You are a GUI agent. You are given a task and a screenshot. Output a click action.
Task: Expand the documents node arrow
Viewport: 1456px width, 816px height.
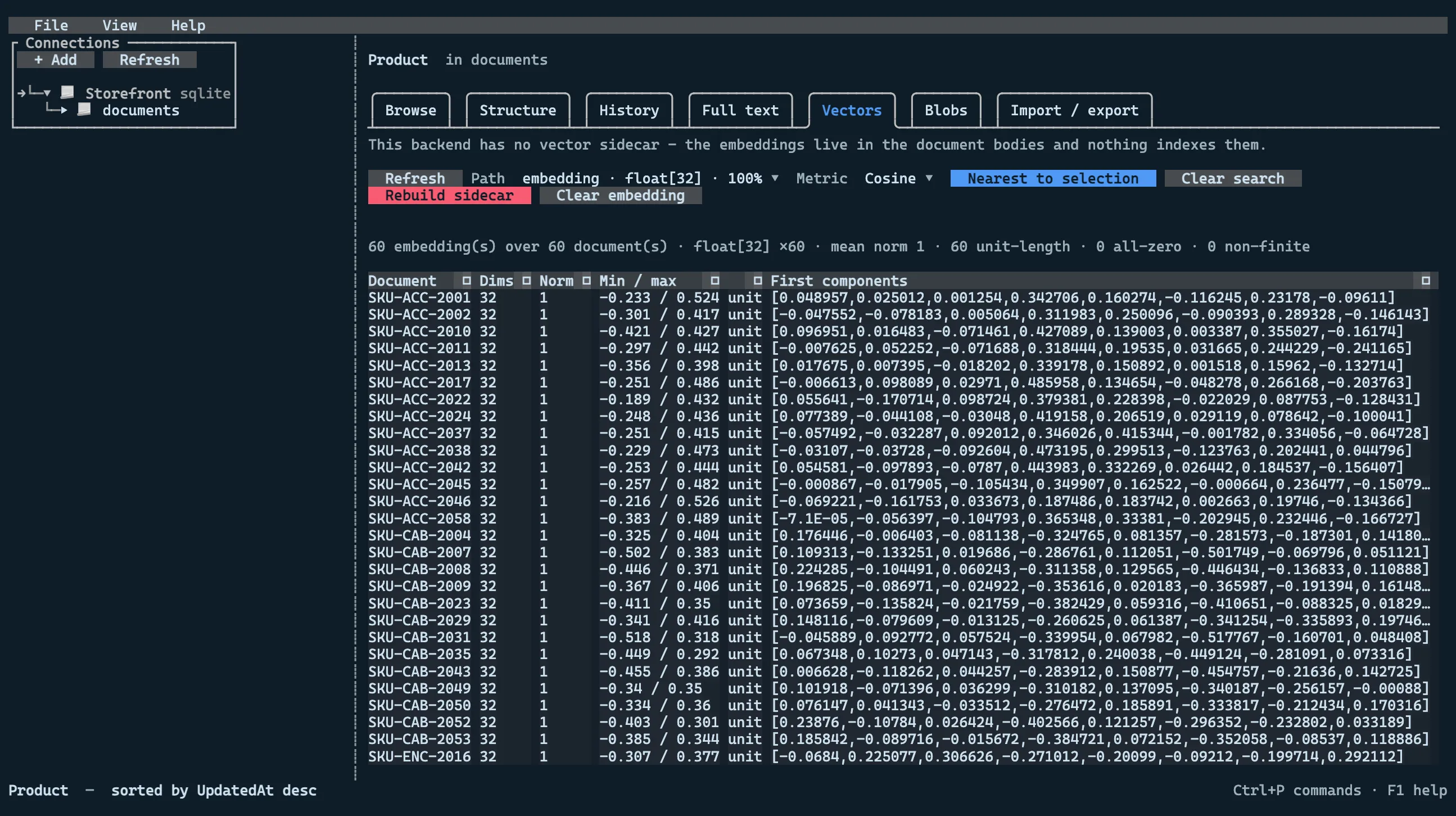click(64, 110)
